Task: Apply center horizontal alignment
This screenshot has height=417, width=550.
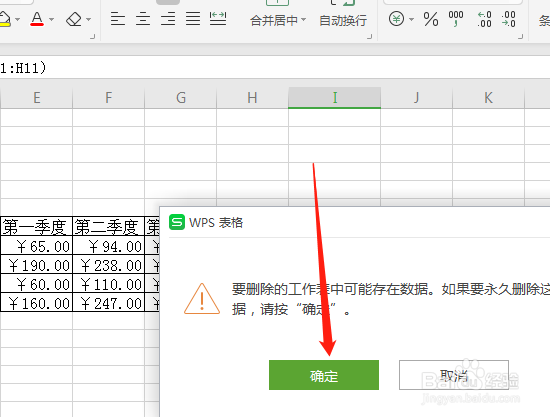Action: tap(143, 19)
